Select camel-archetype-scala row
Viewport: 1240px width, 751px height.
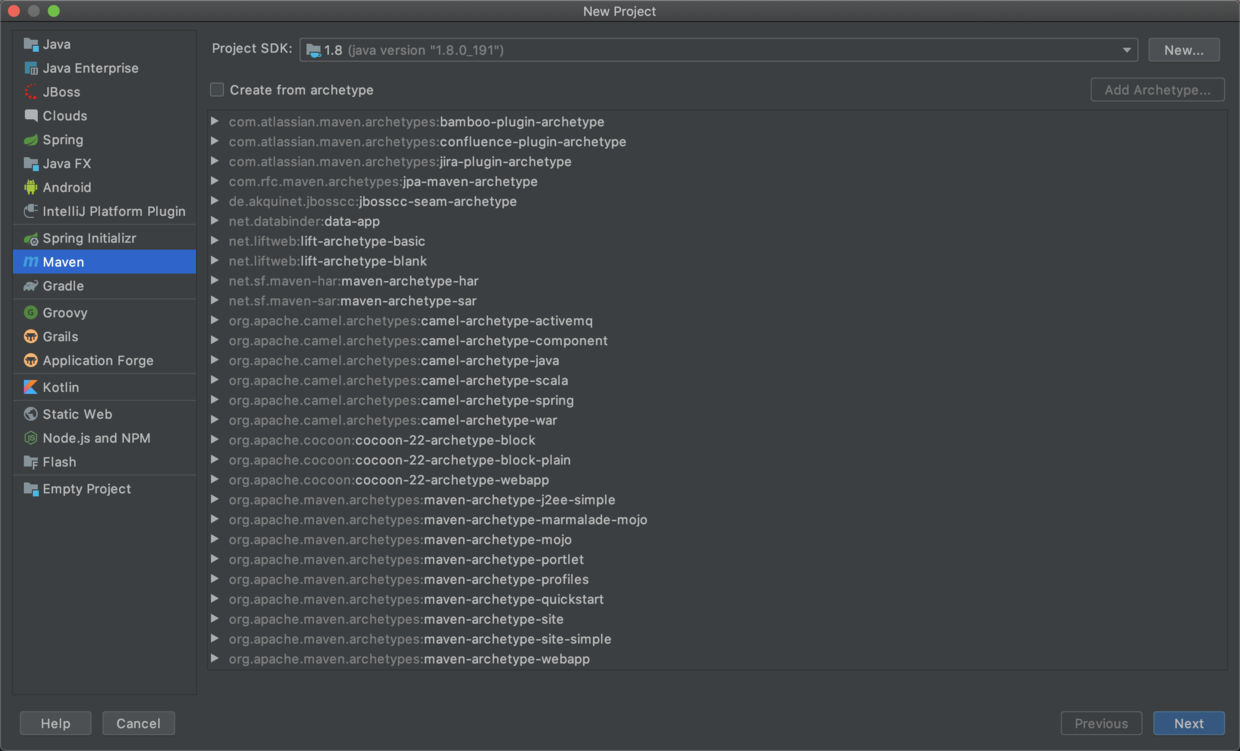click(x=717, y=380)
